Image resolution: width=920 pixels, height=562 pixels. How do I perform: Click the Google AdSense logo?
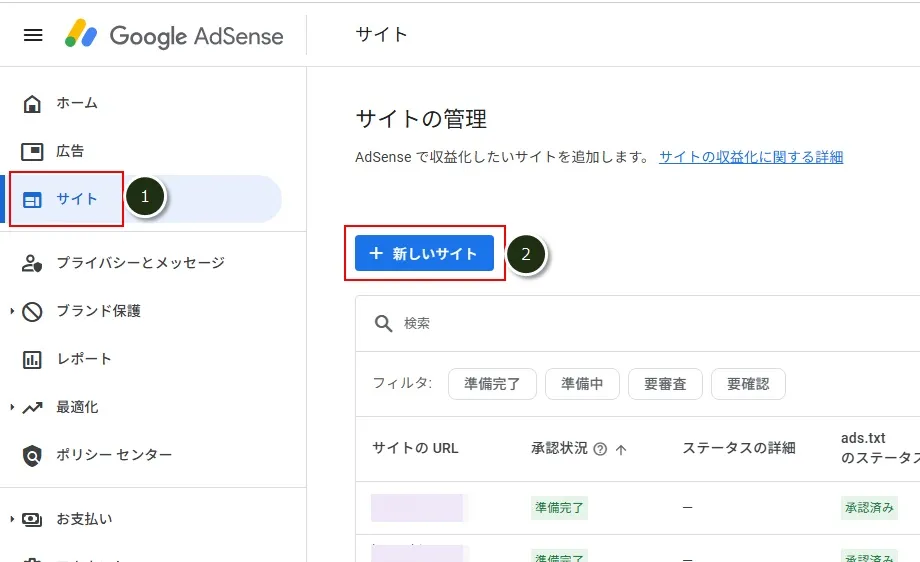[174, 35]
